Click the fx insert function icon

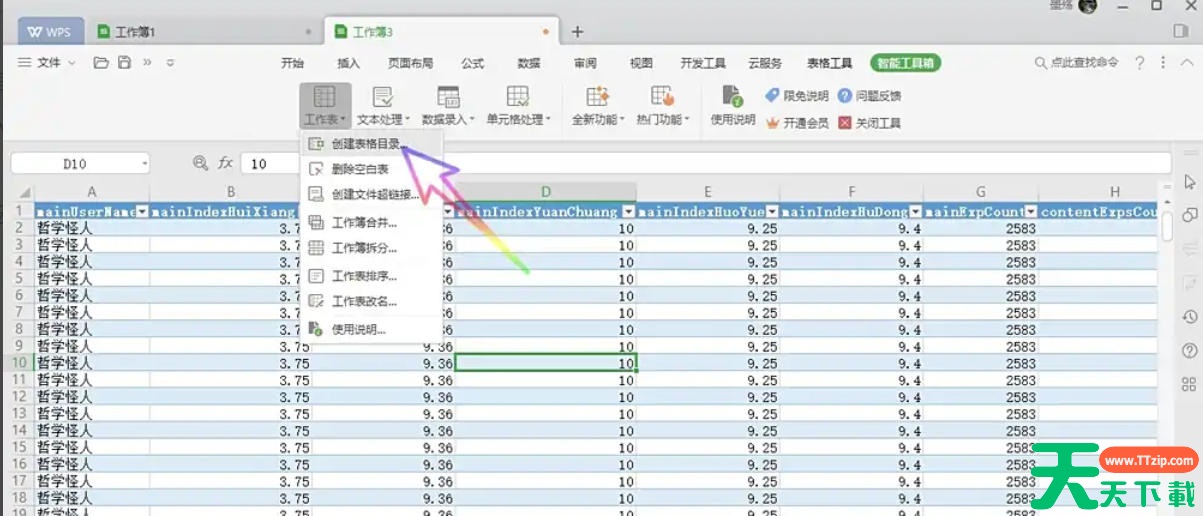226,163
